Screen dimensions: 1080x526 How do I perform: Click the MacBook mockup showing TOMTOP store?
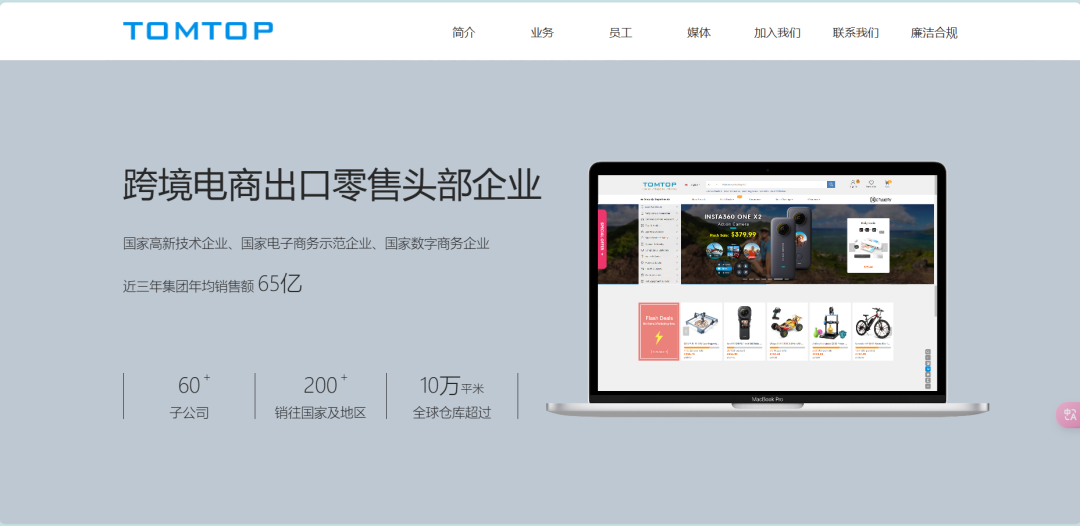click(767, 289)
